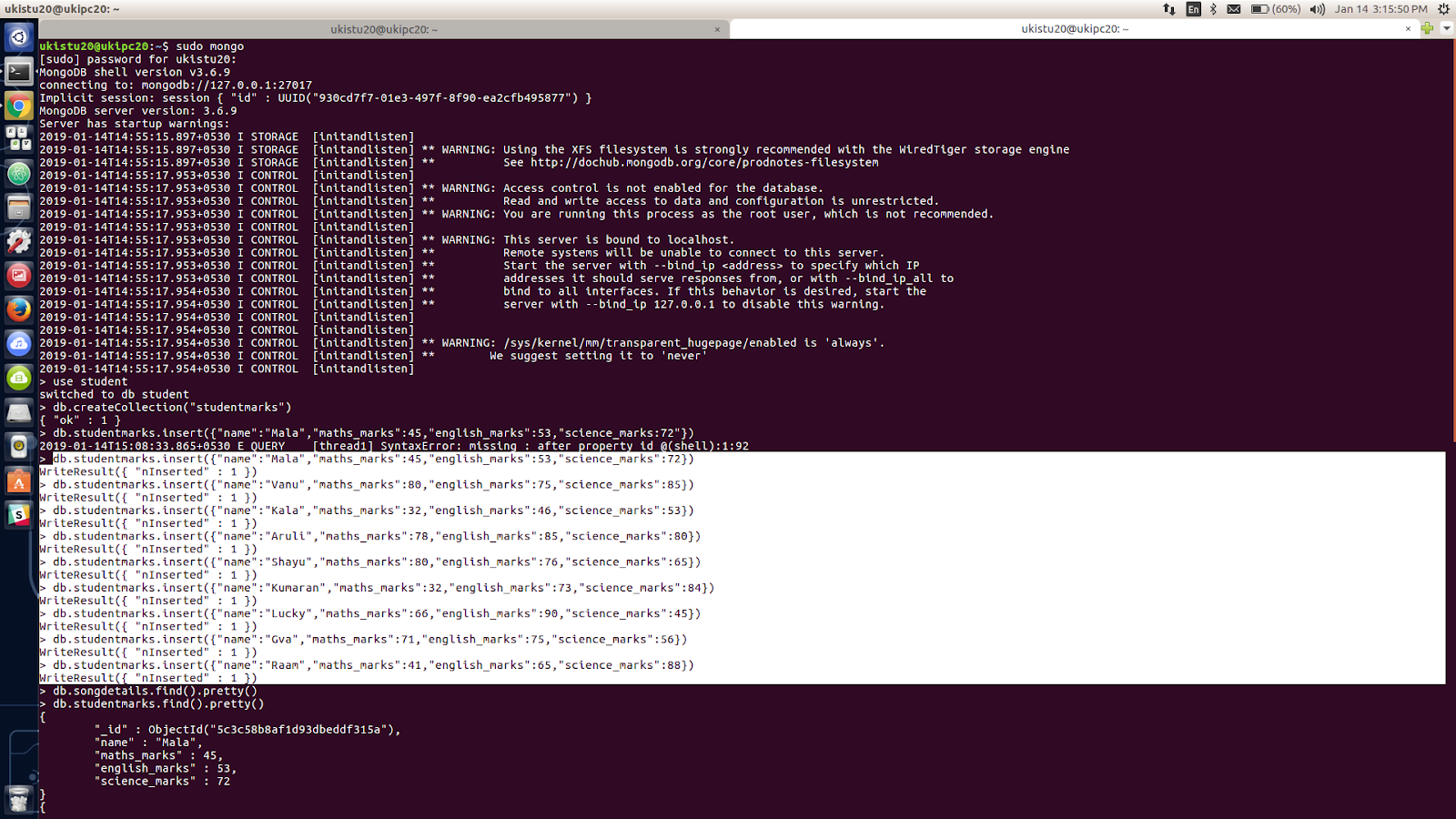Close the second active terminal tab
This screenshot has width=1456, height=819.
1408,29
